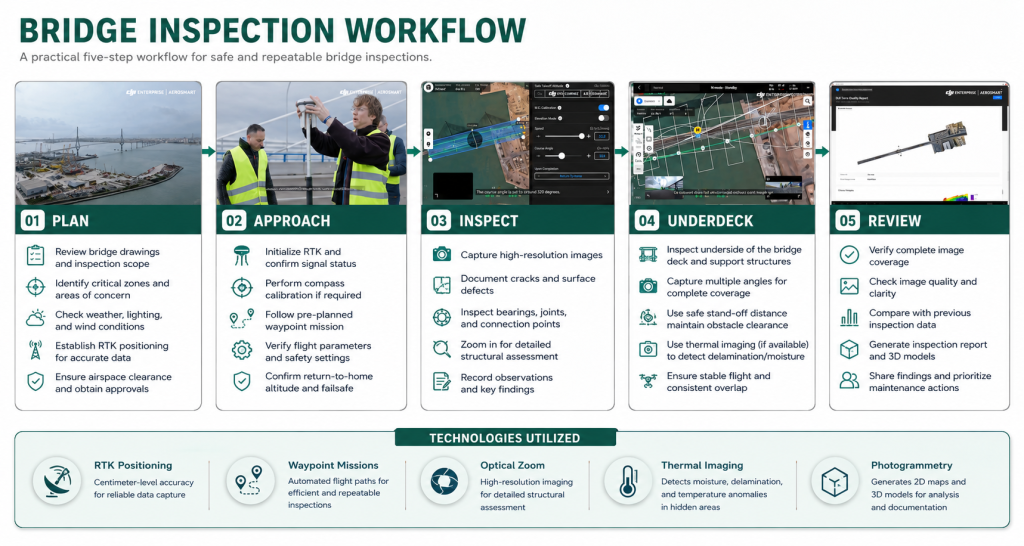This screenshot has height=546, width=1024.
Task: Click the 3D cube icon beside Generate inspection report
Action: (849, 349)
